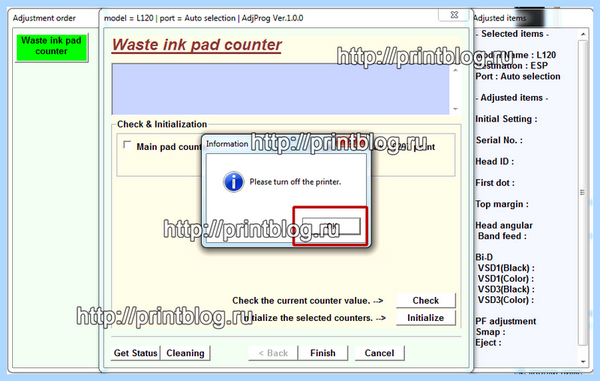Select the green Waste ink pad counter item
The width and height of the screenshot is (600, 381).
pyautogui.click(x=52, y=47)
